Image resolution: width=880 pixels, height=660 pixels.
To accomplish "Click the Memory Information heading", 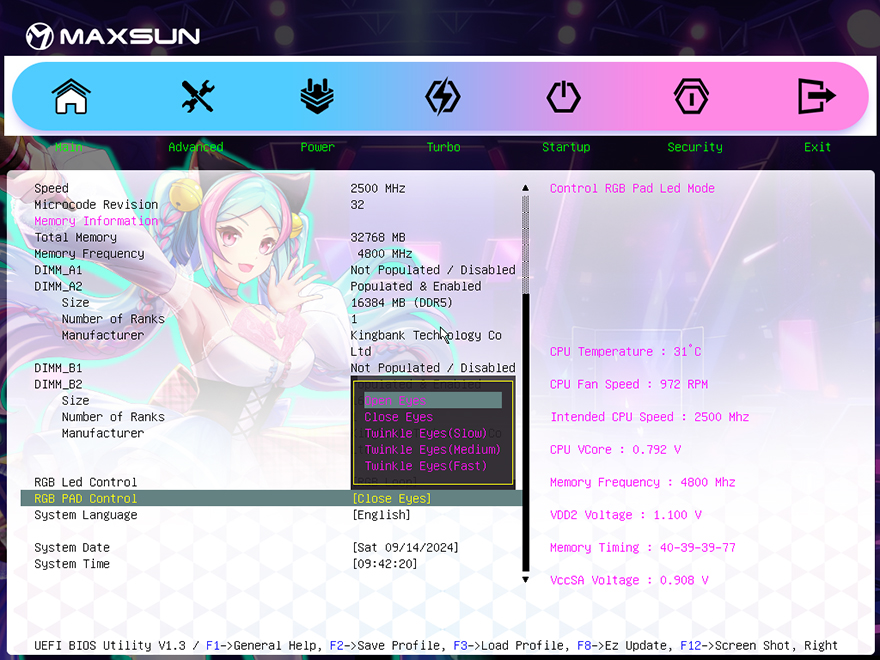I will pyautogui.click(x=96, y=221).
